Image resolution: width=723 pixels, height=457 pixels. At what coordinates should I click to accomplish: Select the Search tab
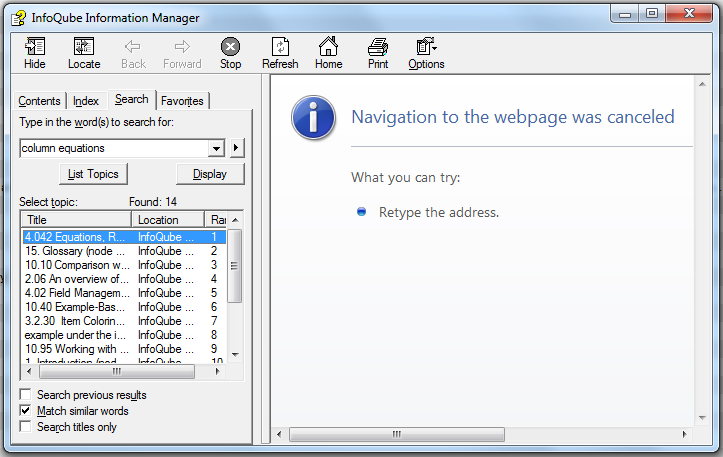coord(132,99)
